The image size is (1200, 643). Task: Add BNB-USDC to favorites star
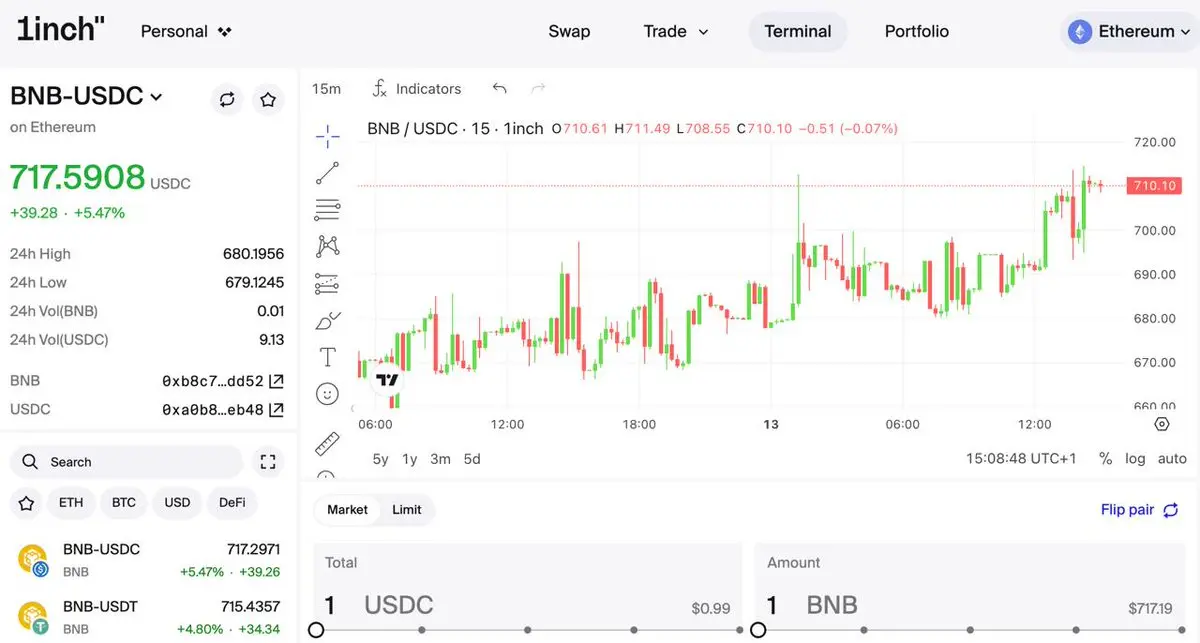pyautogui.click(x=268, y=99)
